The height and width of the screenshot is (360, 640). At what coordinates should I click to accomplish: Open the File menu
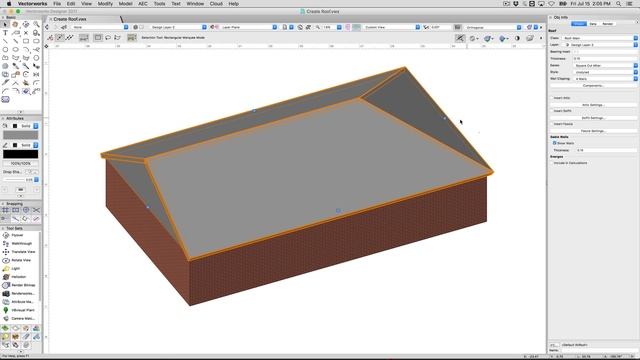pos(57,4)
